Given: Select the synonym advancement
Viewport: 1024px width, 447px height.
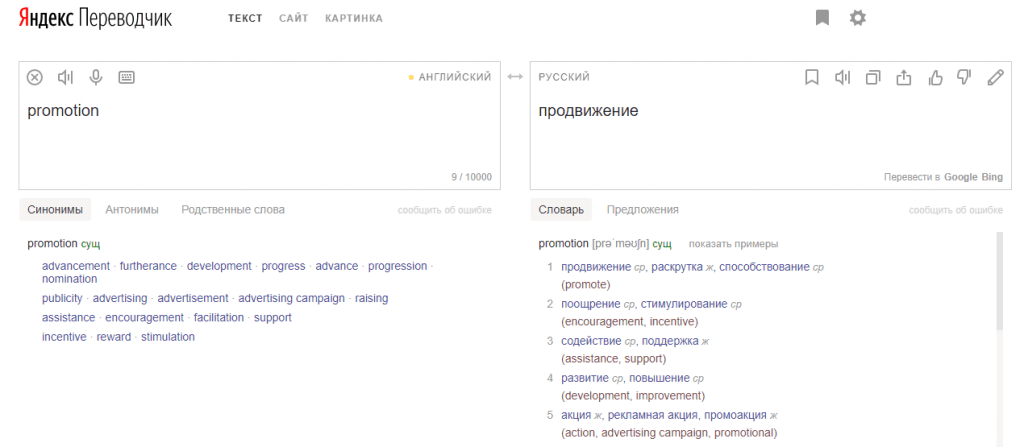Looking at the screenshot, I should pyautogui.click(x=76, y=266).
